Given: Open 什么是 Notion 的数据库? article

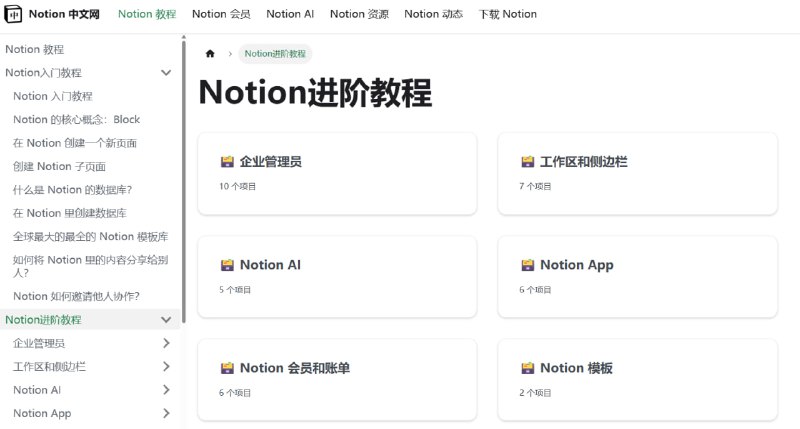Looking at the screenshot, I should point(72,190).
